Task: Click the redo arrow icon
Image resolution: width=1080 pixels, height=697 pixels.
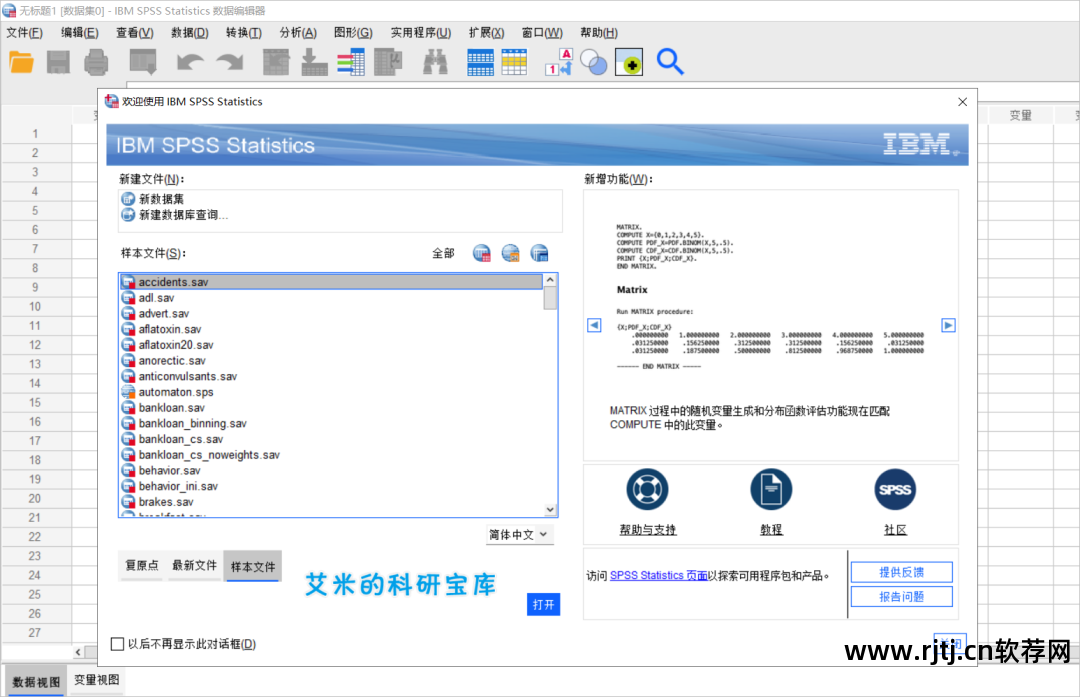Action: tap(230, 63)
